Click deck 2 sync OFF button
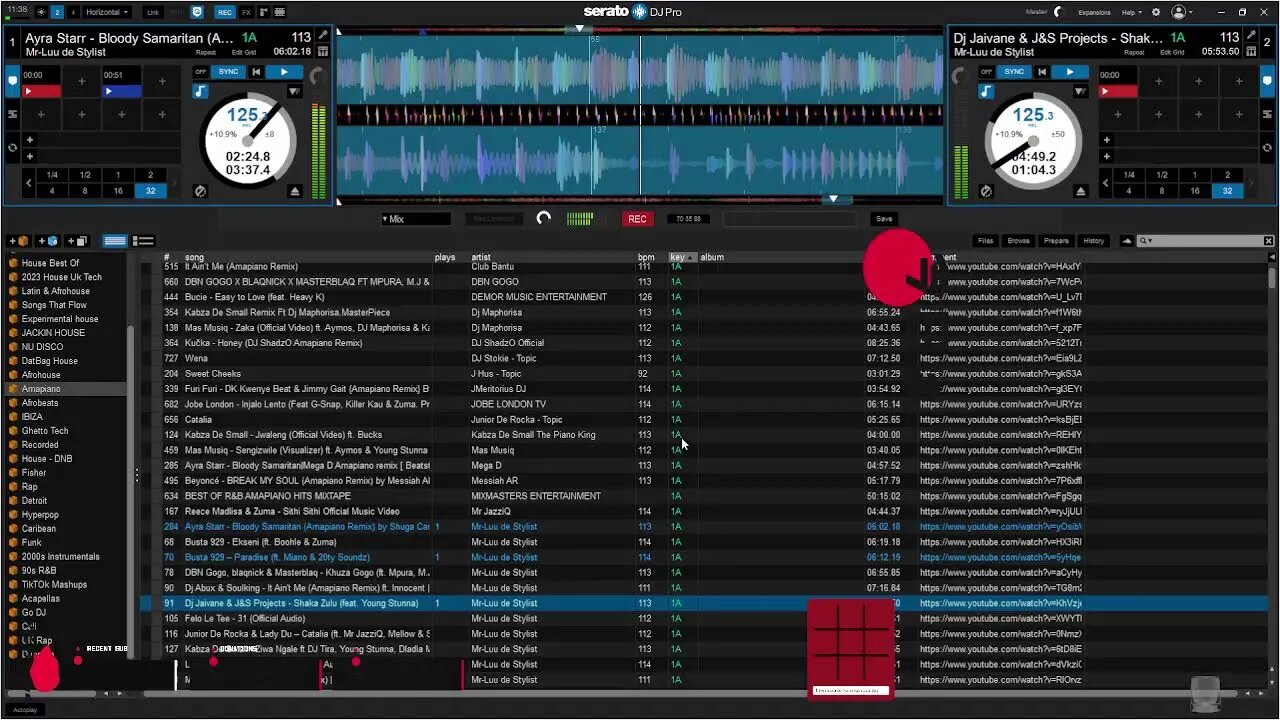The image size is (1280, 720). (x=987, y=72)
